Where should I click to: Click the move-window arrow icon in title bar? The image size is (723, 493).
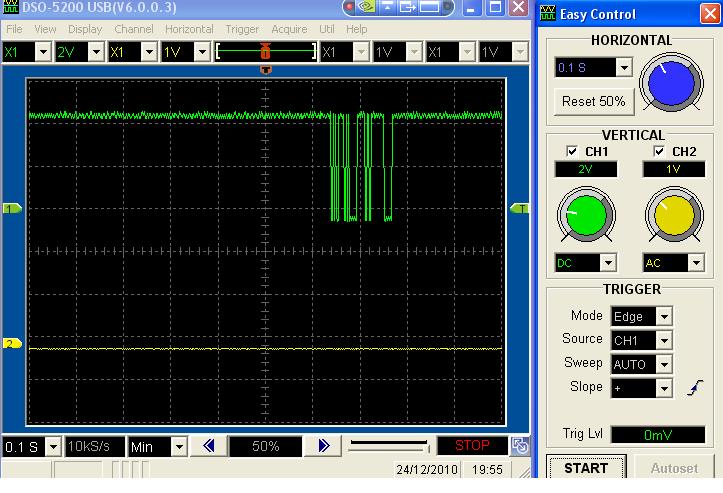tap(408, 6)
